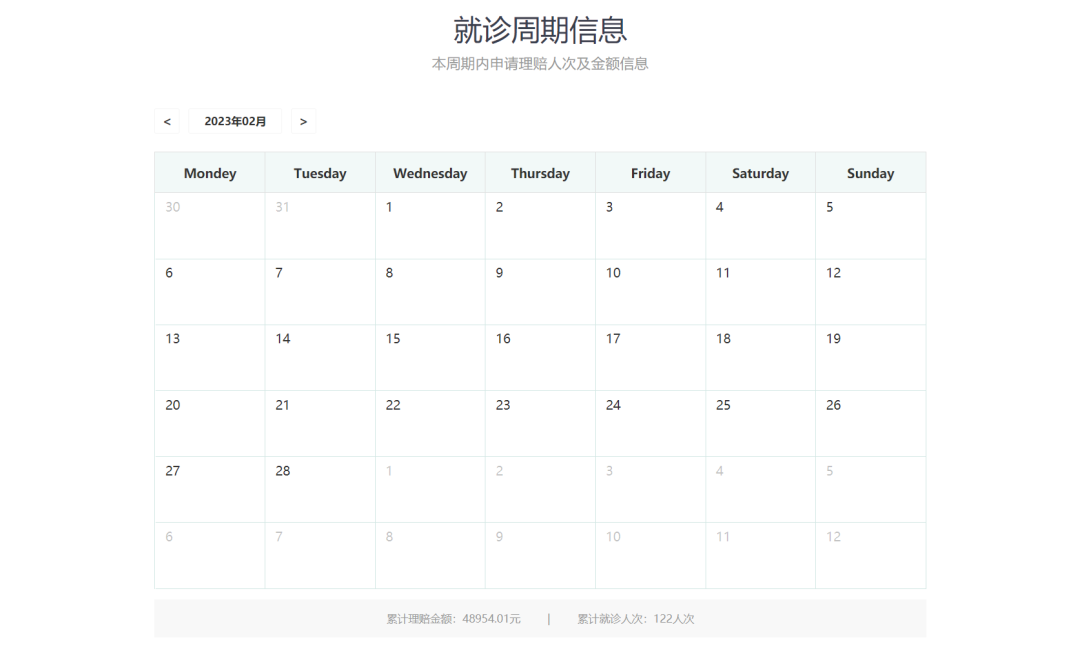Click the Thursday column header
The width and height of the screenshot is (1080, 651).
coord(541,173)
